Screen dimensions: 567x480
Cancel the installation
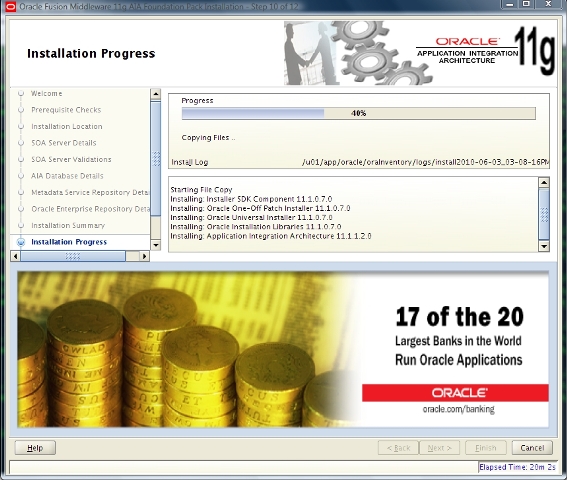(532, 447)
